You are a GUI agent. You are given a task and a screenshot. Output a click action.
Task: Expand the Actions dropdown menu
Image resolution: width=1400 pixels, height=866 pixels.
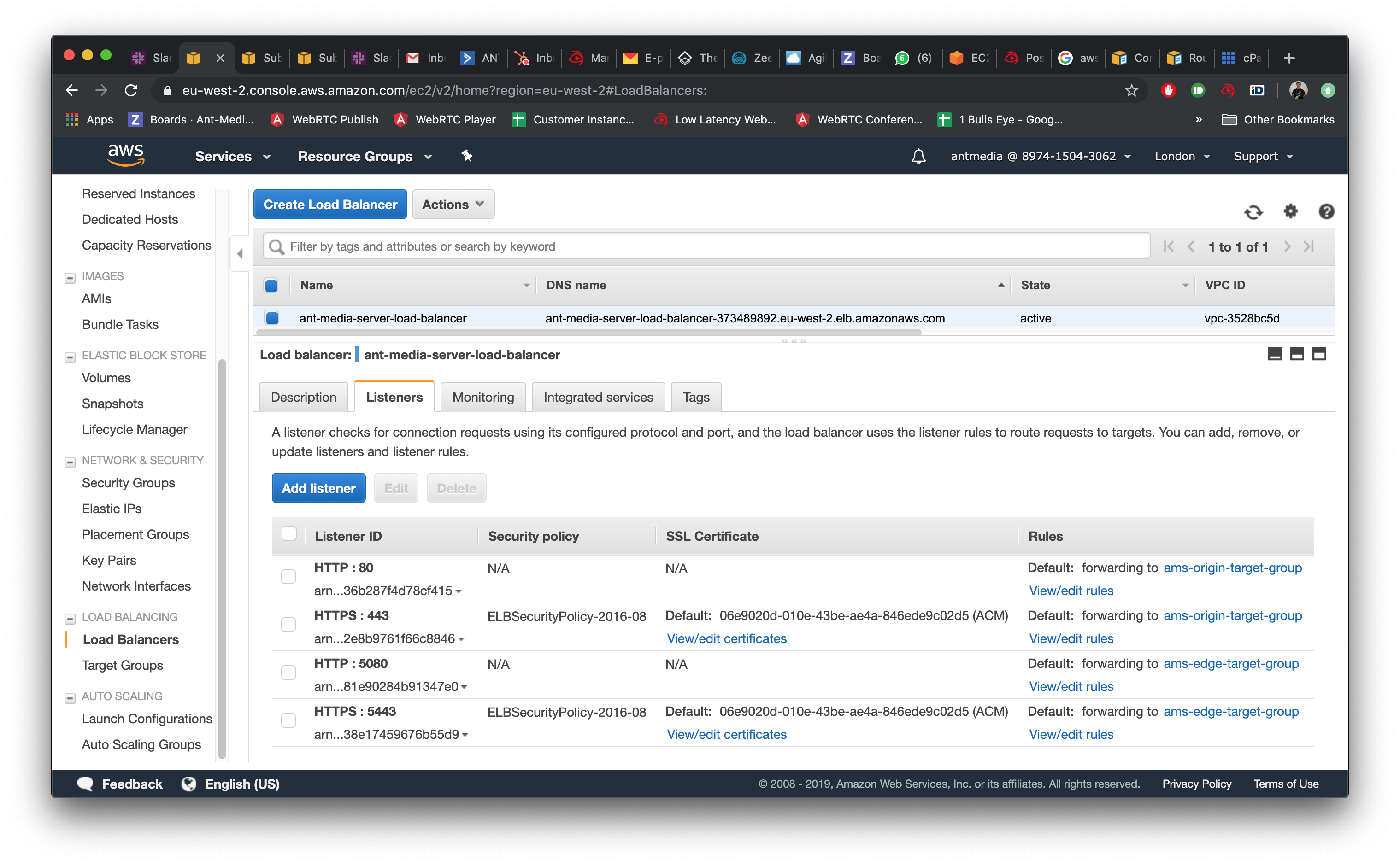453,205
